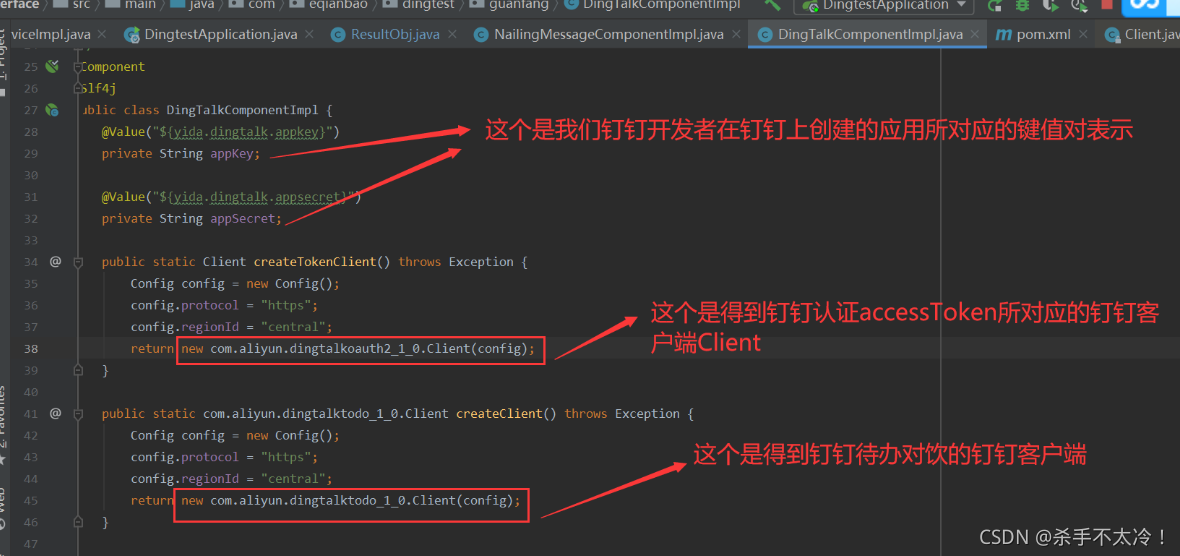Viewport: 1180px width, 556px height.
Task: Click line number 30 in the gutter
Action: [x=31, y=175]
